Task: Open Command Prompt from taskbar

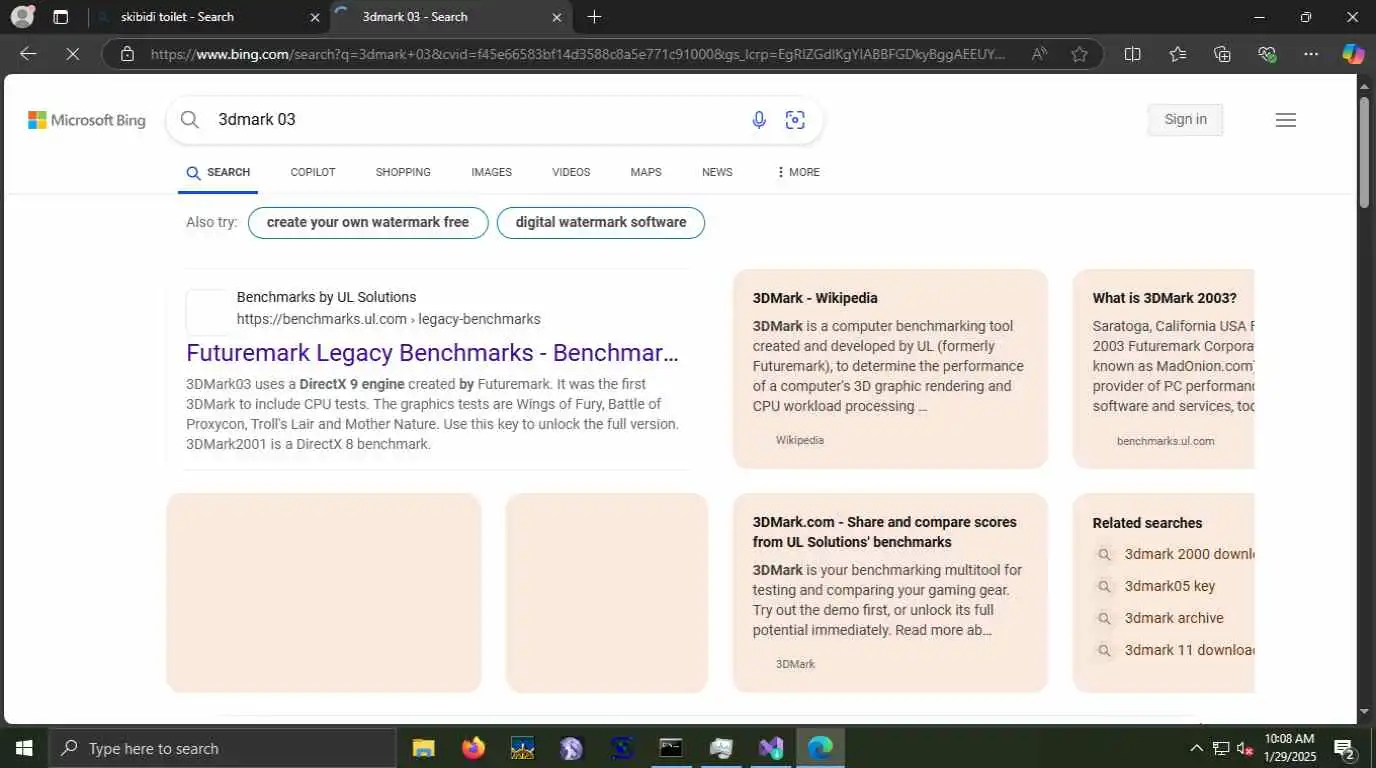Action: pyautogui.click(x=671, y=748)
